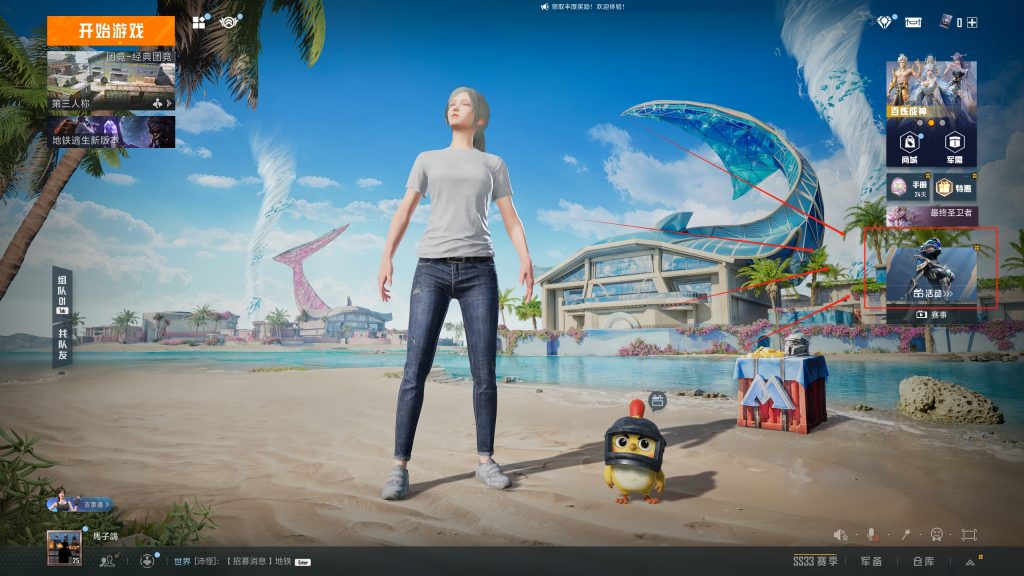The width and height of the screenshot is (1024, 576).
Task: Open the 赛事 esports tab
Action: (931, 315)
